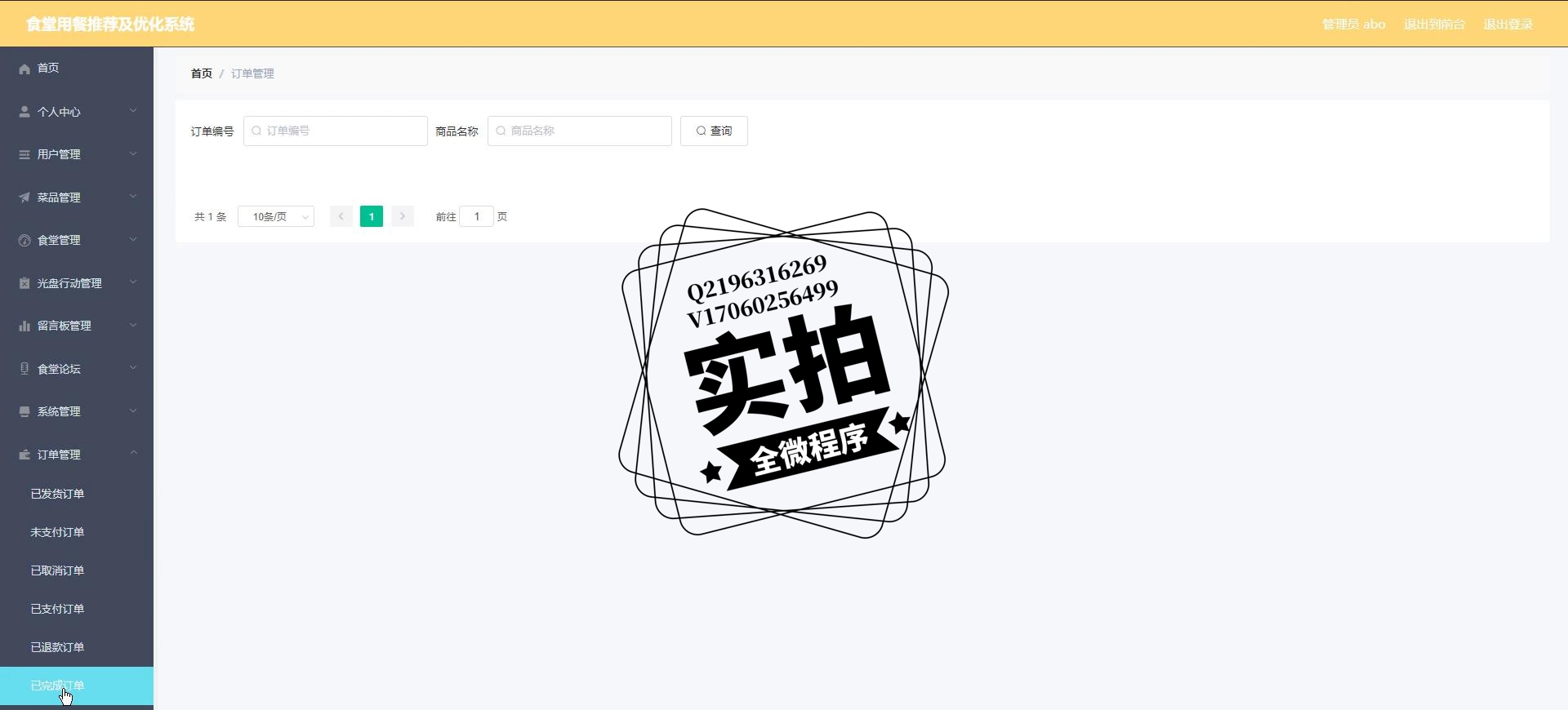The image size is (1568, 710).
Task: Click the 订单管理 breadcrumb
Action: pos(252,73)
